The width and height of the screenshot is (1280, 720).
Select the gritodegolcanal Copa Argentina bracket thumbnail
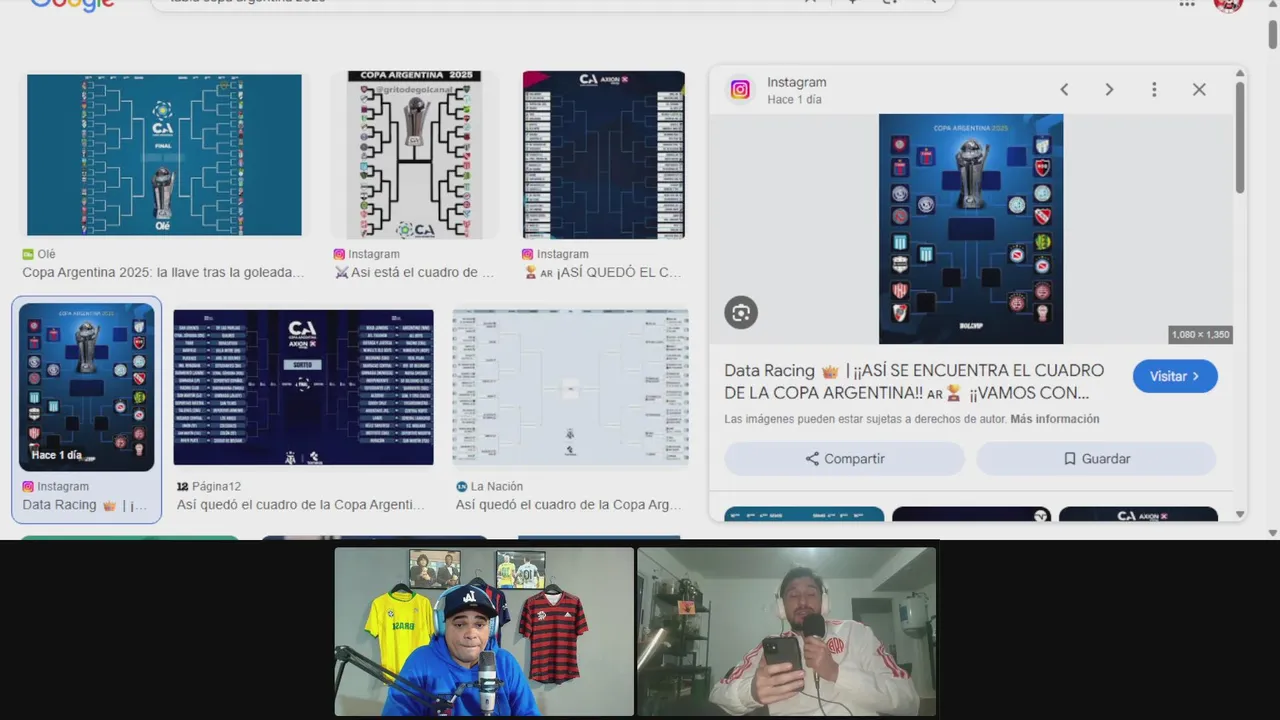[415, 155]
